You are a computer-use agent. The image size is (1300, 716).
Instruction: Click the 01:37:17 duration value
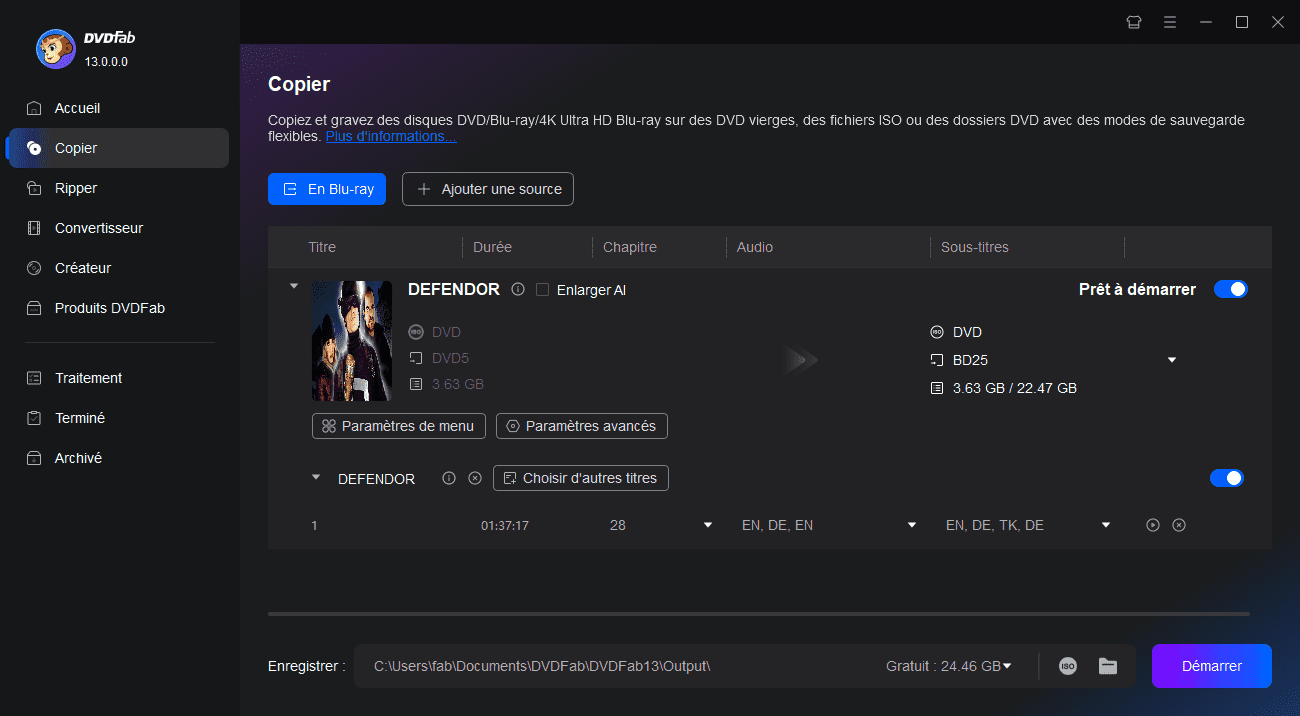[505, 525]
